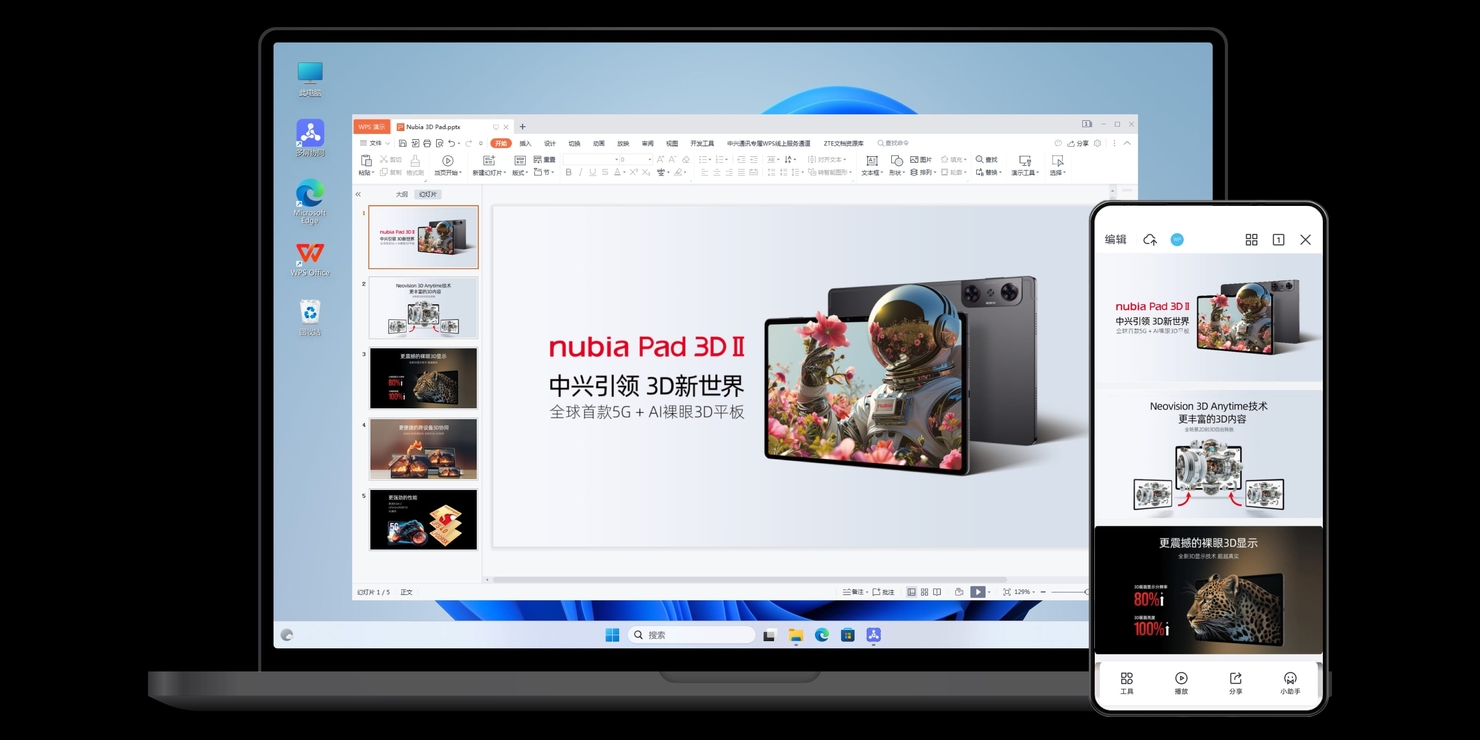This screenshot has height=740, width=1480.
Task: Collapse the ribbon with the up chevron
Action: pyautogui.click(x=1127, y=144)
